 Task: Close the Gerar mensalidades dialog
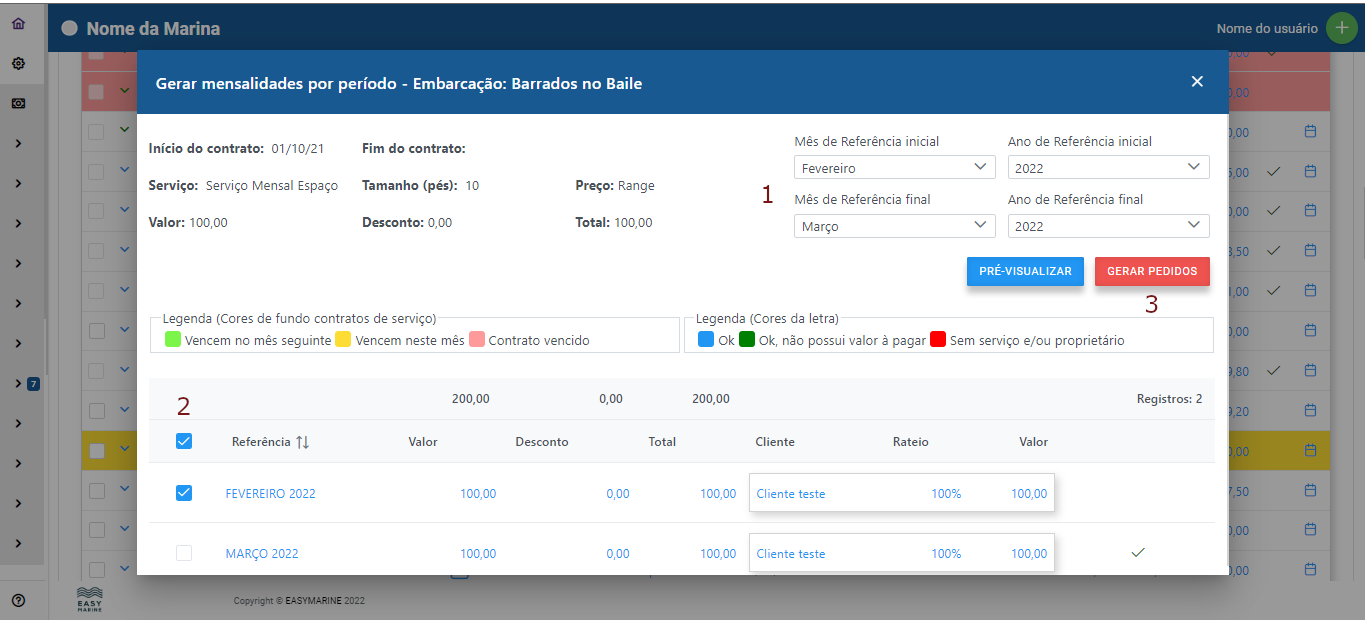(x=1197, y=82)
